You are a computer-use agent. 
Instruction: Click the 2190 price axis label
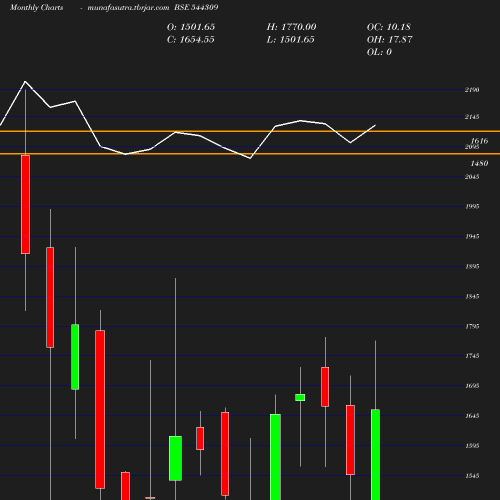[472, 90]
